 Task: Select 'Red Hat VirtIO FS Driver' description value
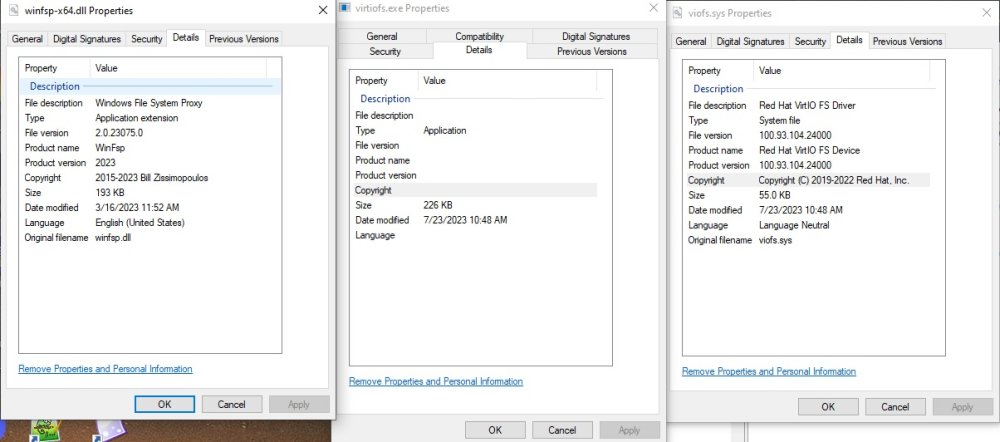(807, 105)
